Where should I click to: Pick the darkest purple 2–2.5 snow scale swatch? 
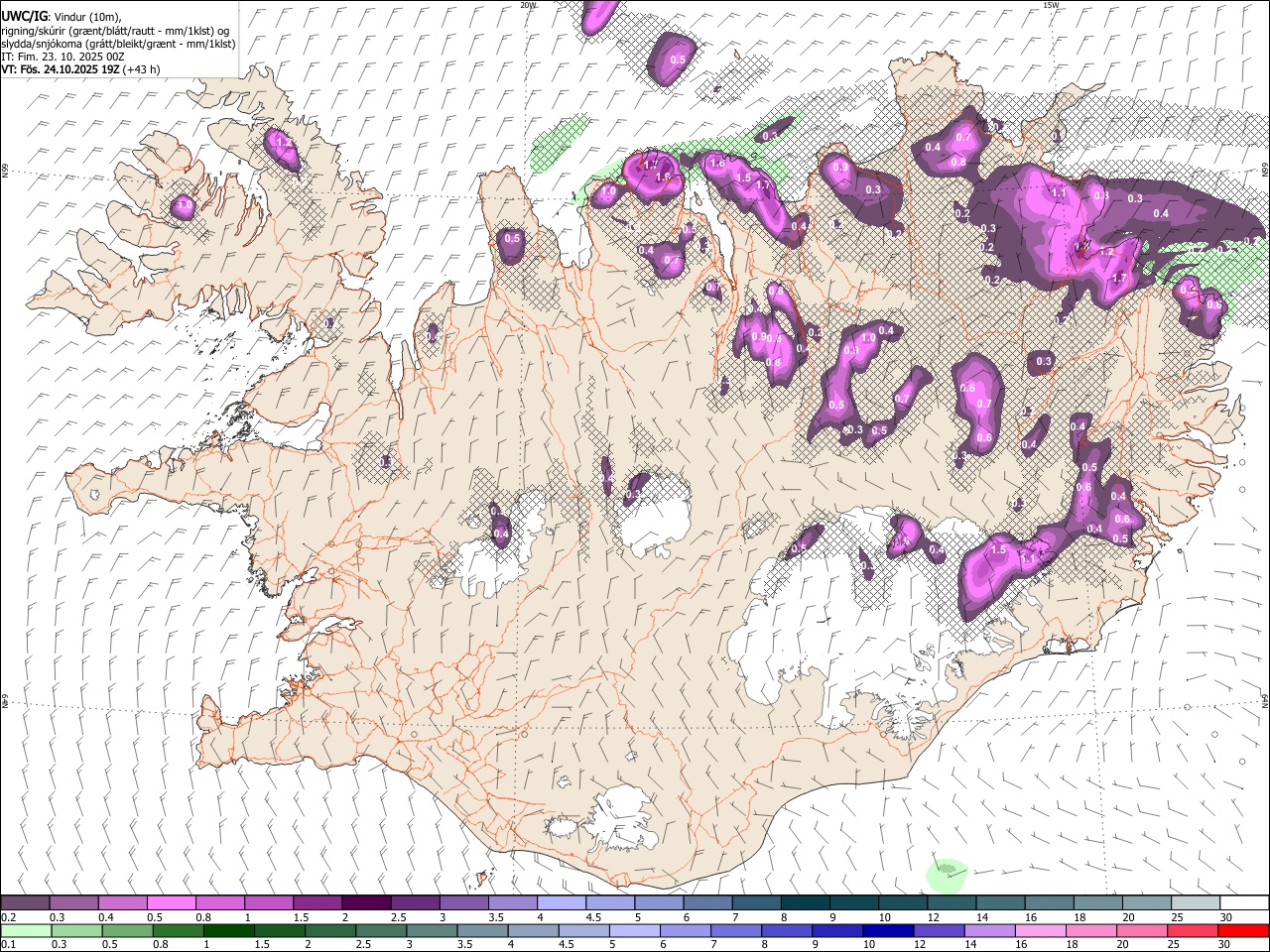366,902
